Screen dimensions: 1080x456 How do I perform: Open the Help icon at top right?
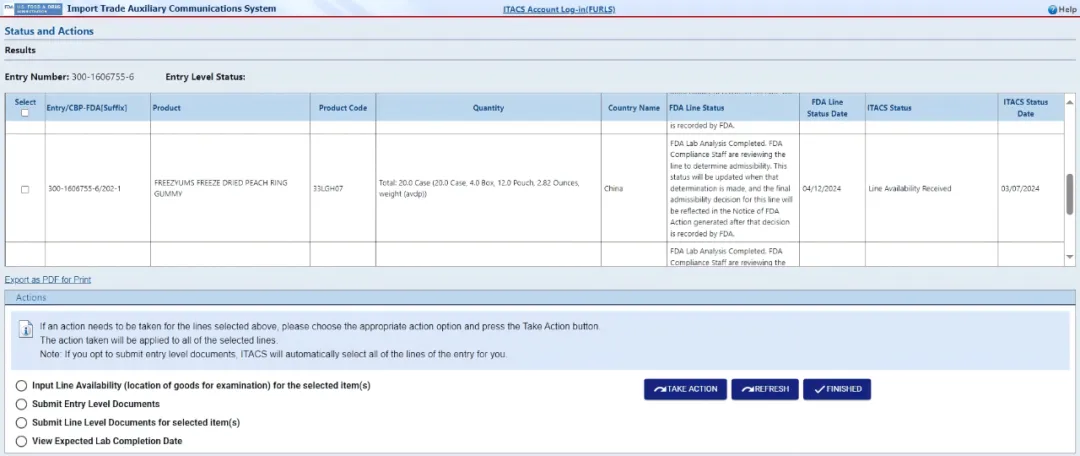pos(1053,9)
